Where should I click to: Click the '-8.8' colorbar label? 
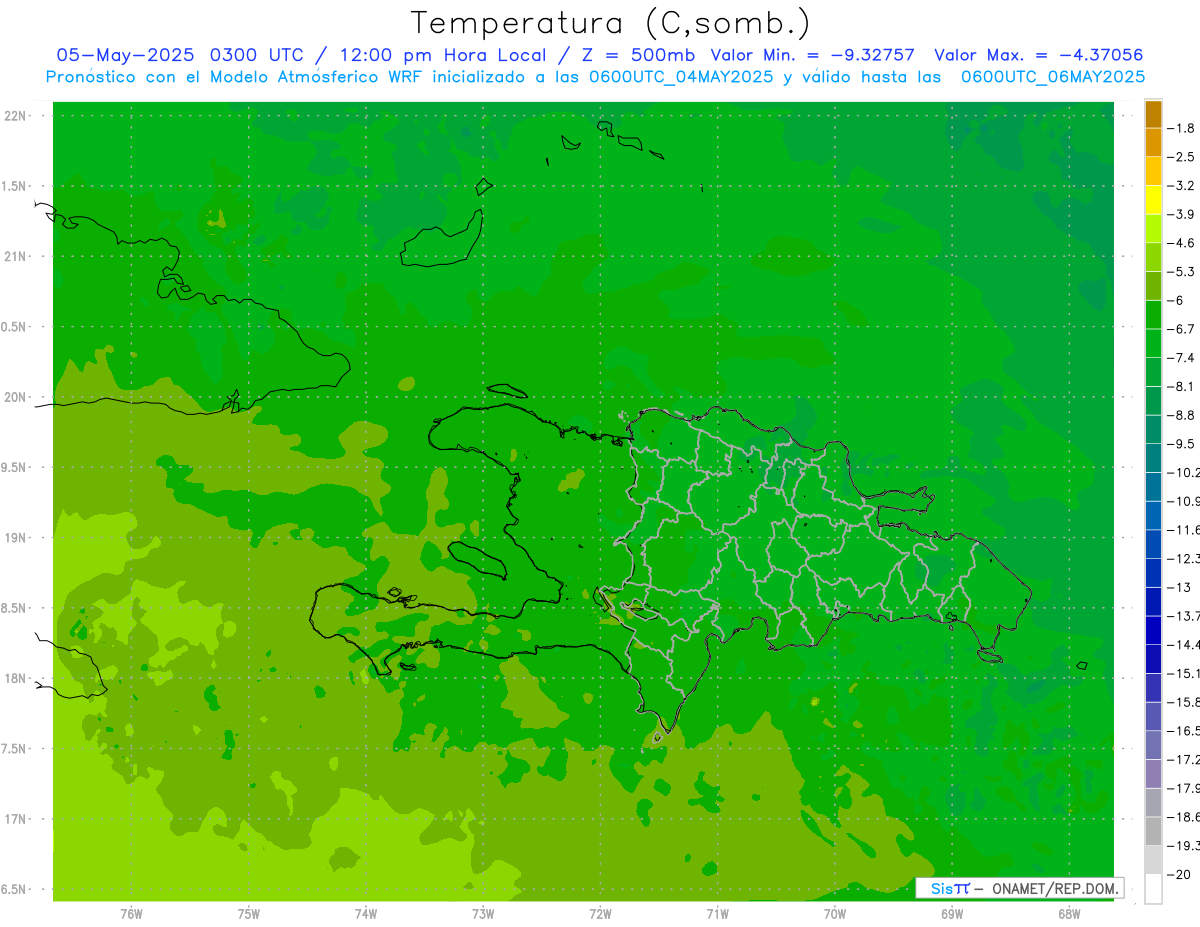pos(1182,415)
